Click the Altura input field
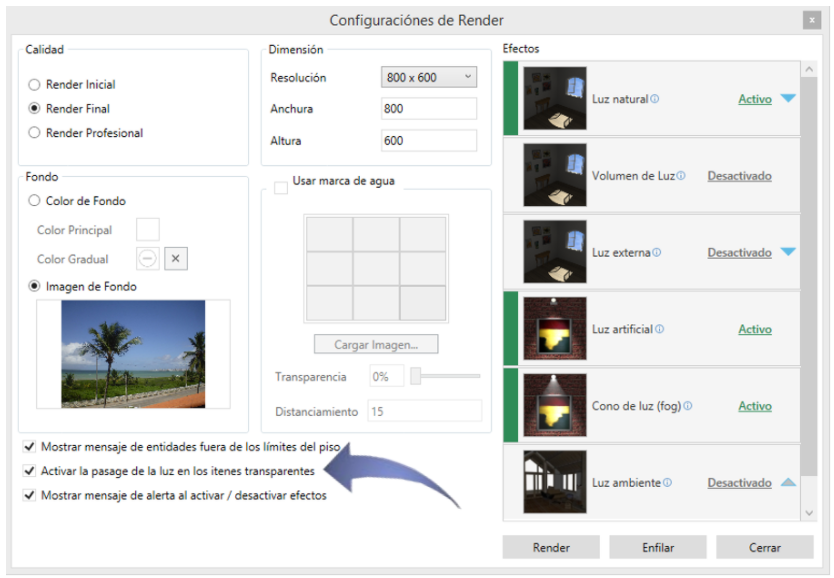Viewport: 834px width, 578px height. point(429,140)
